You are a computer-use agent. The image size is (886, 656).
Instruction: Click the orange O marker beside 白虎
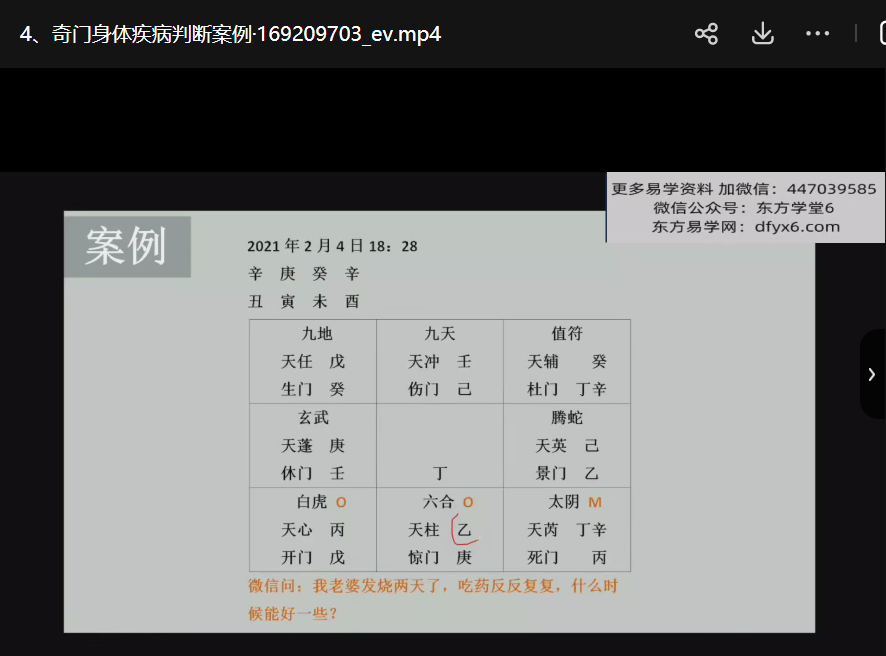(x=341, y=502)
